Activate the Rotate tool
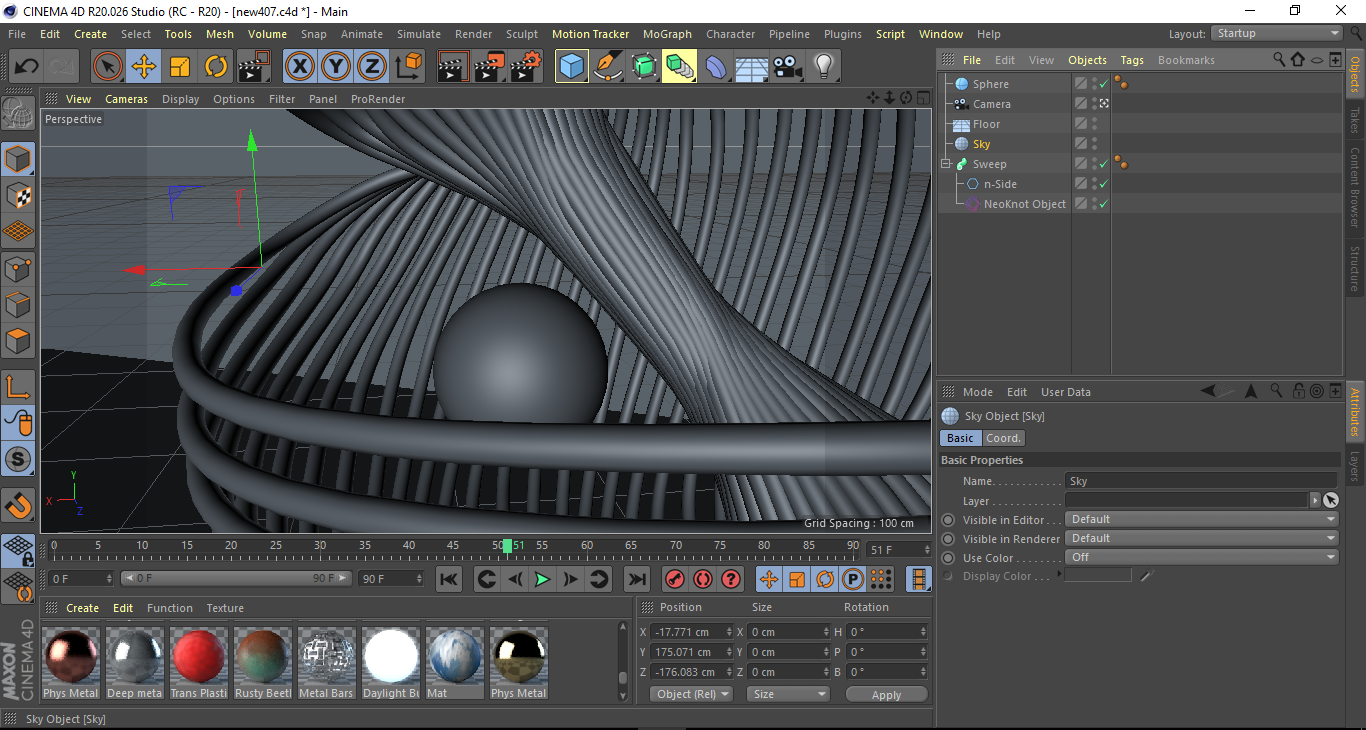This screenshot has height=730, width=1366. tap(216, 67)
